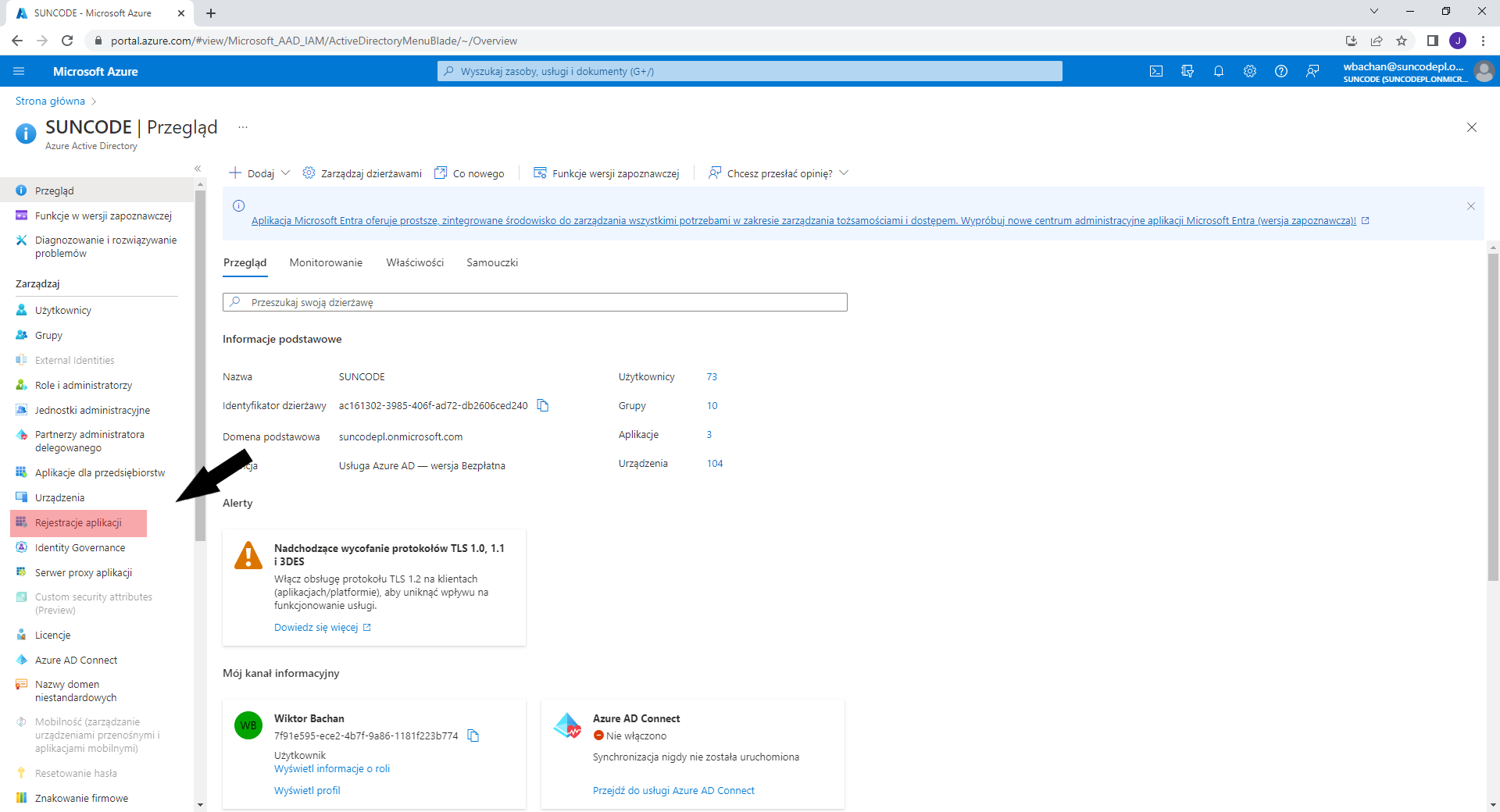This screenshot has width=1500, height=812.
Task: Open the notifications bell
Action: 1219,71
